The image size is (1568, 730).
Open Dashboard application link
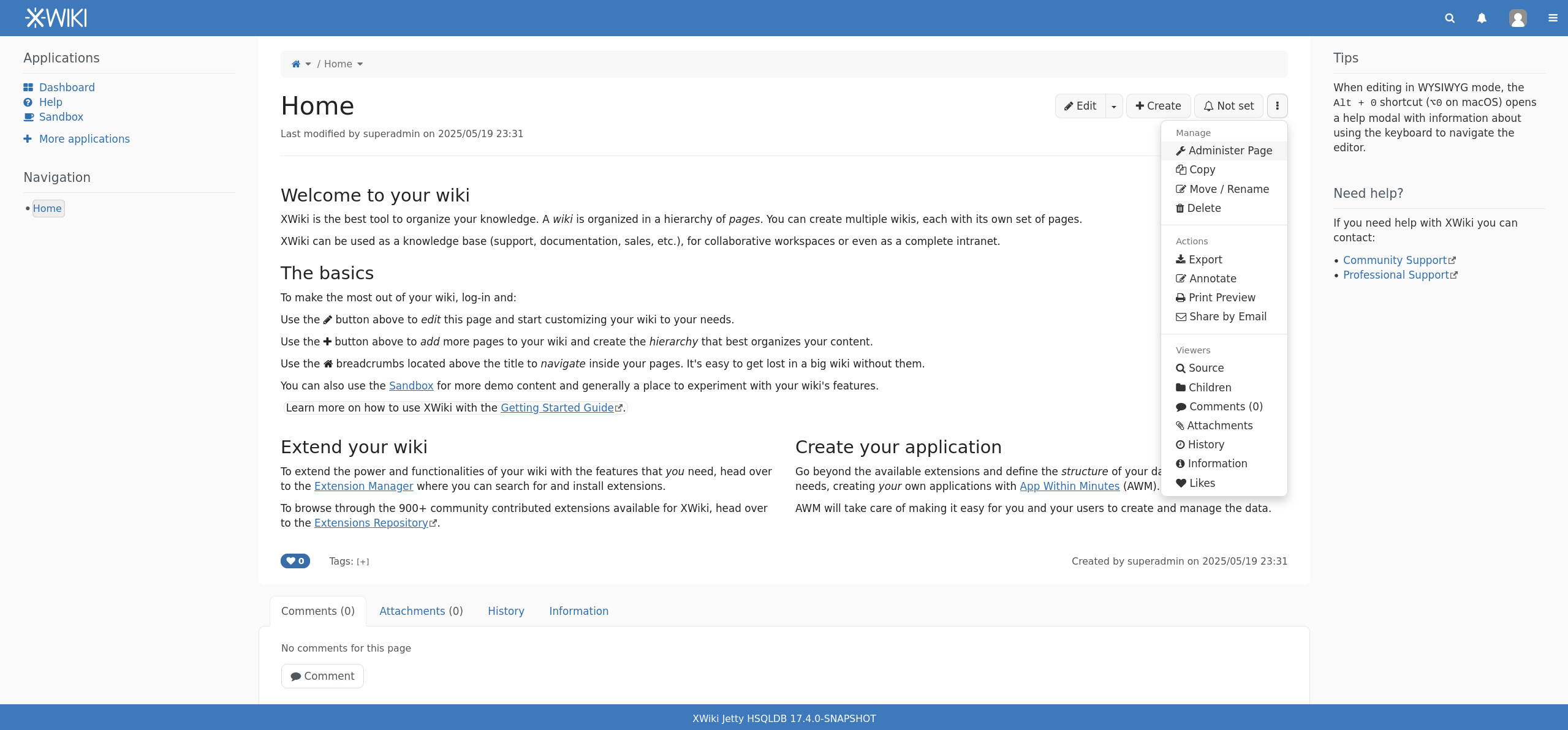pos(67,88)
